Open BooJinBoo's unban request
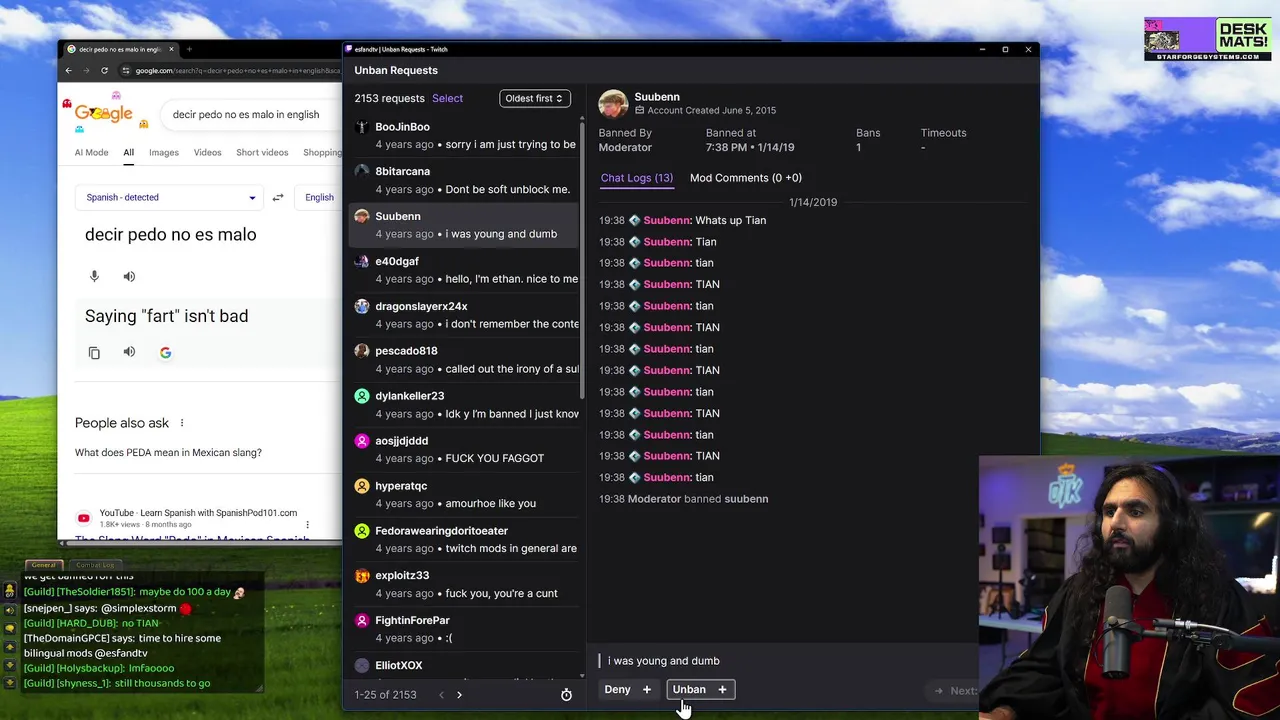Image resolution: width=1280 pixels, height=720 pixels. point(465,136)
